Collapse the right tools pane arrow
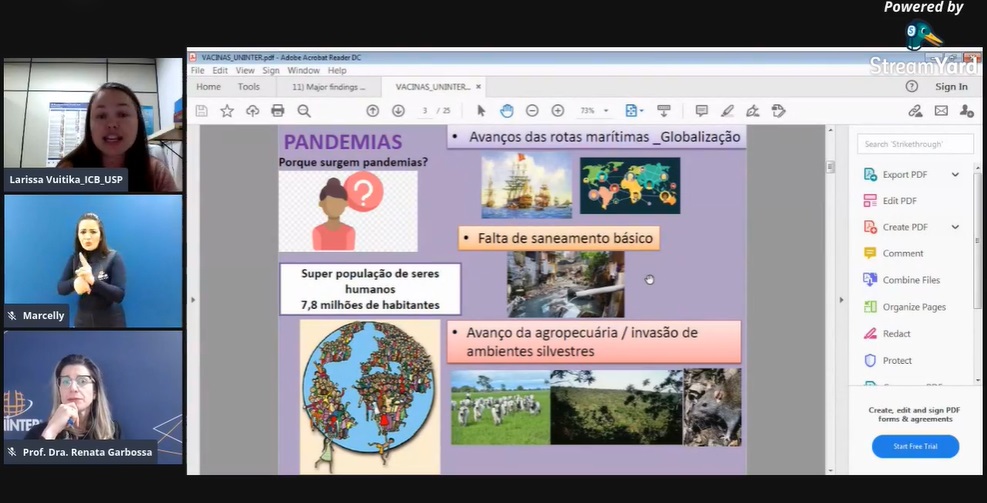 point(841,300)
